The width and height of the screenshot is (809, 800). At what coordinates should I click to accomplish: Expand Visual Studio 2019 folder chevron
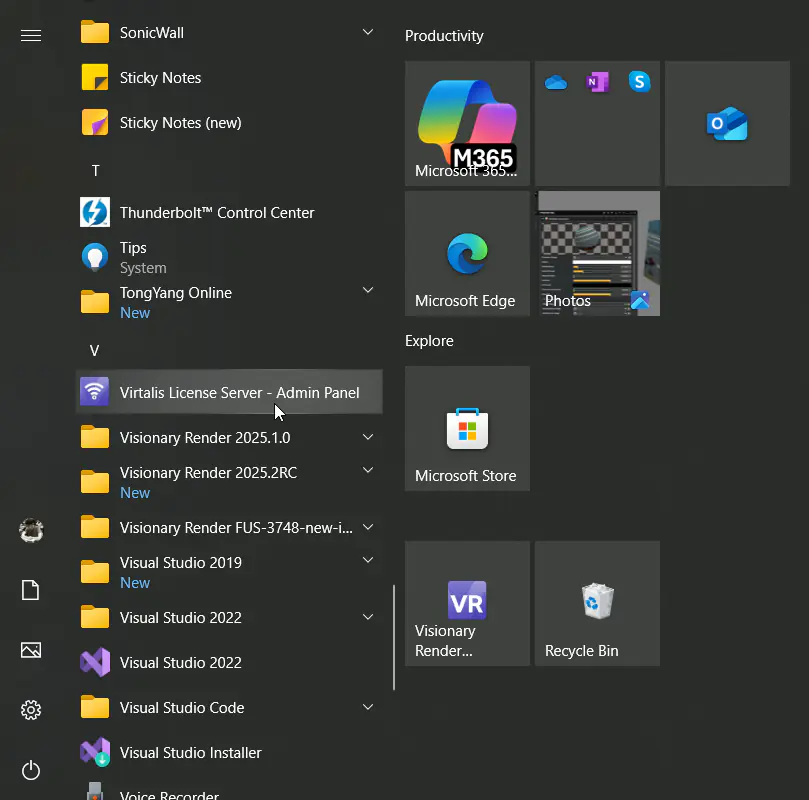pyautogui.click(x=368, y=560)
